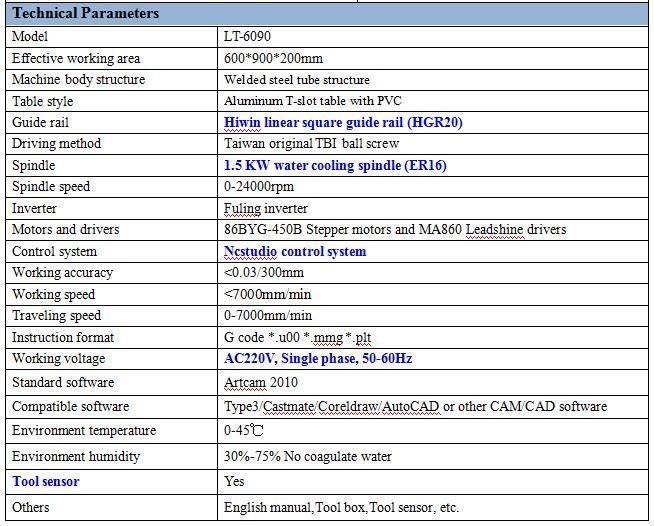Select the 'Instruction format' label
This screenshot has height=526, width=654.
point(63,337)
